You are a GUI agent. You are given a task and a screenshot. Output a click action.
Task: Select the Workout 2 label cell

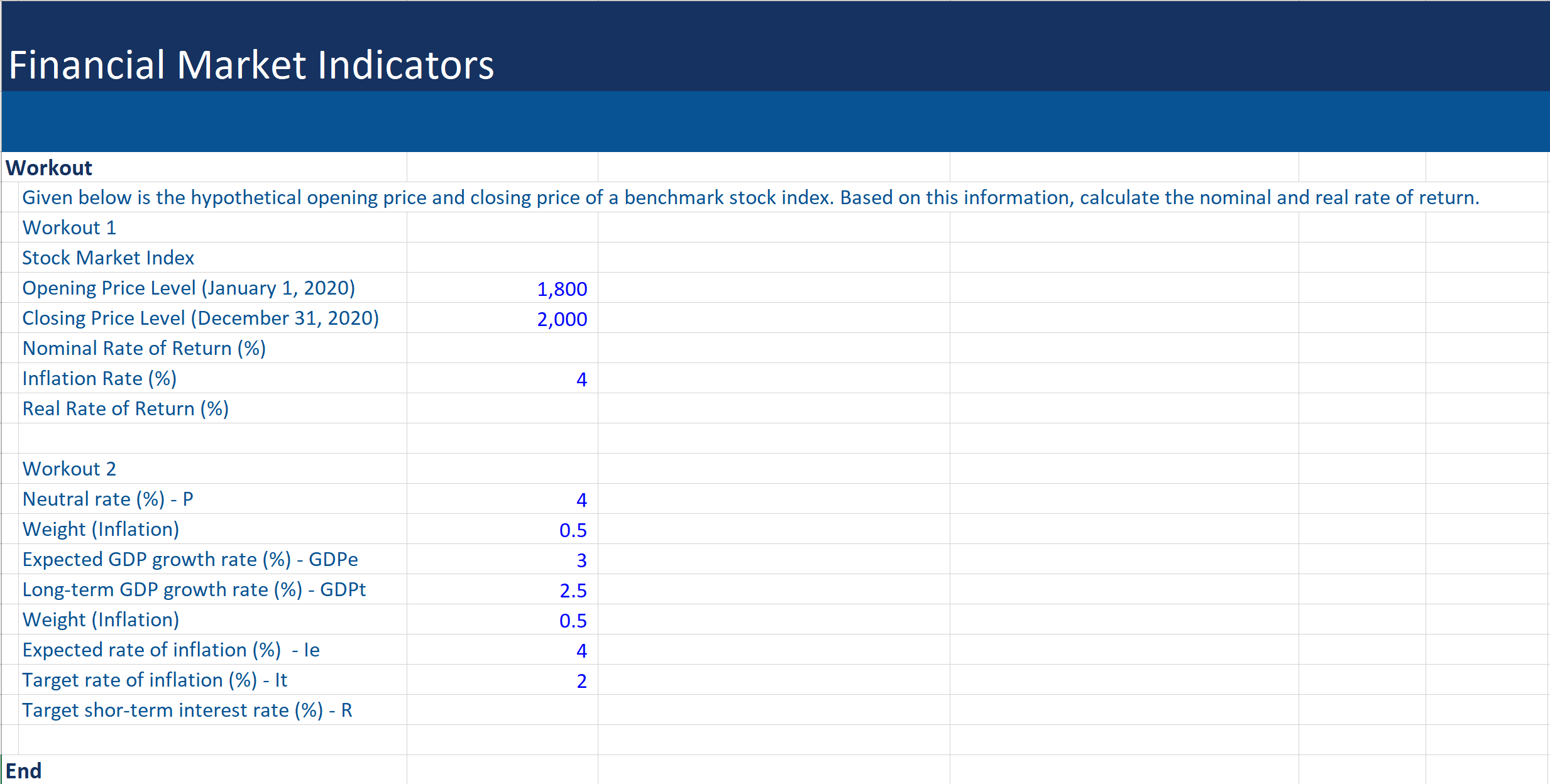tap(69, 469)
